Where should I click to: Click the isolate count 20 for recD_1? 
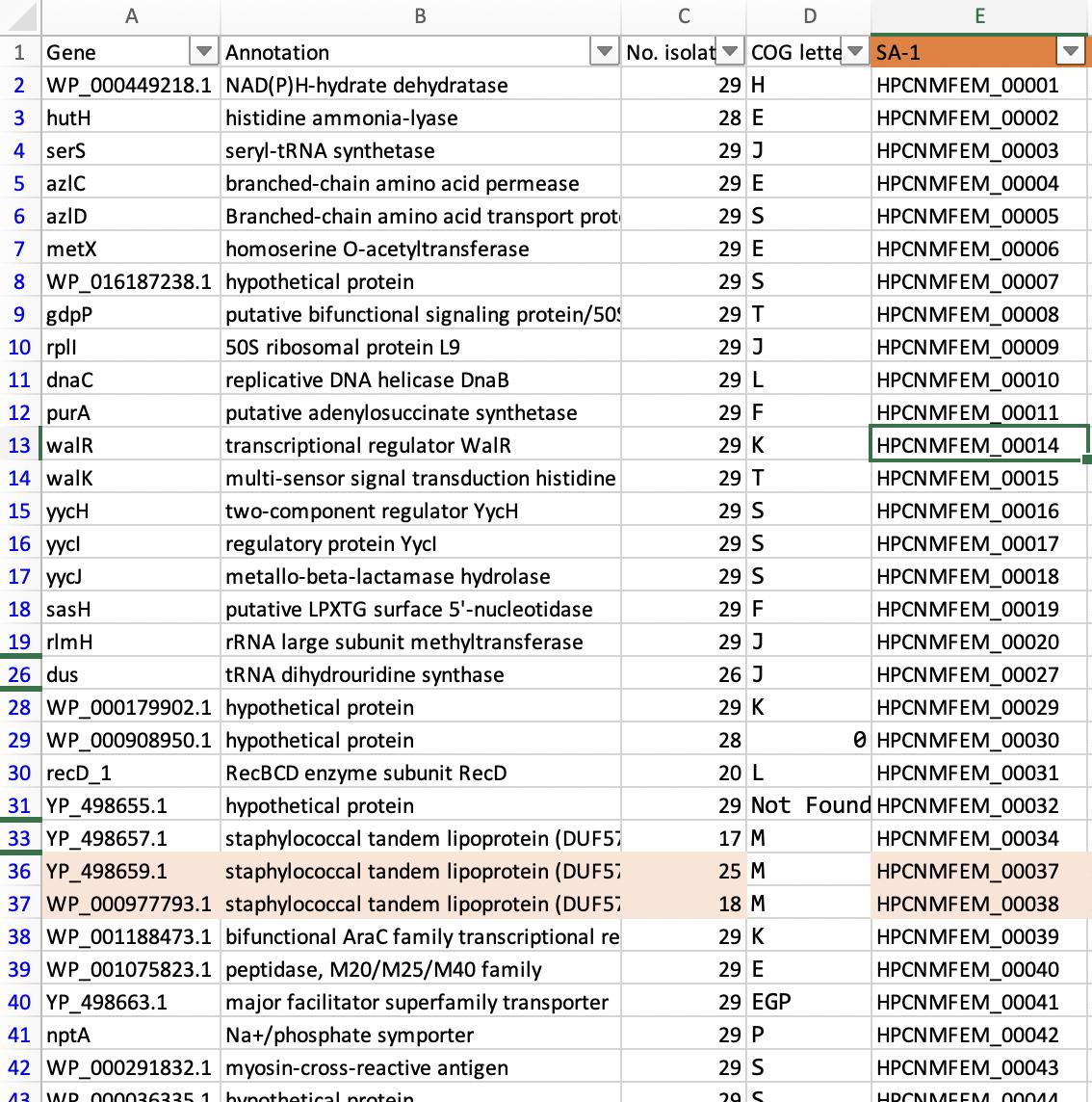coord(684,774)
